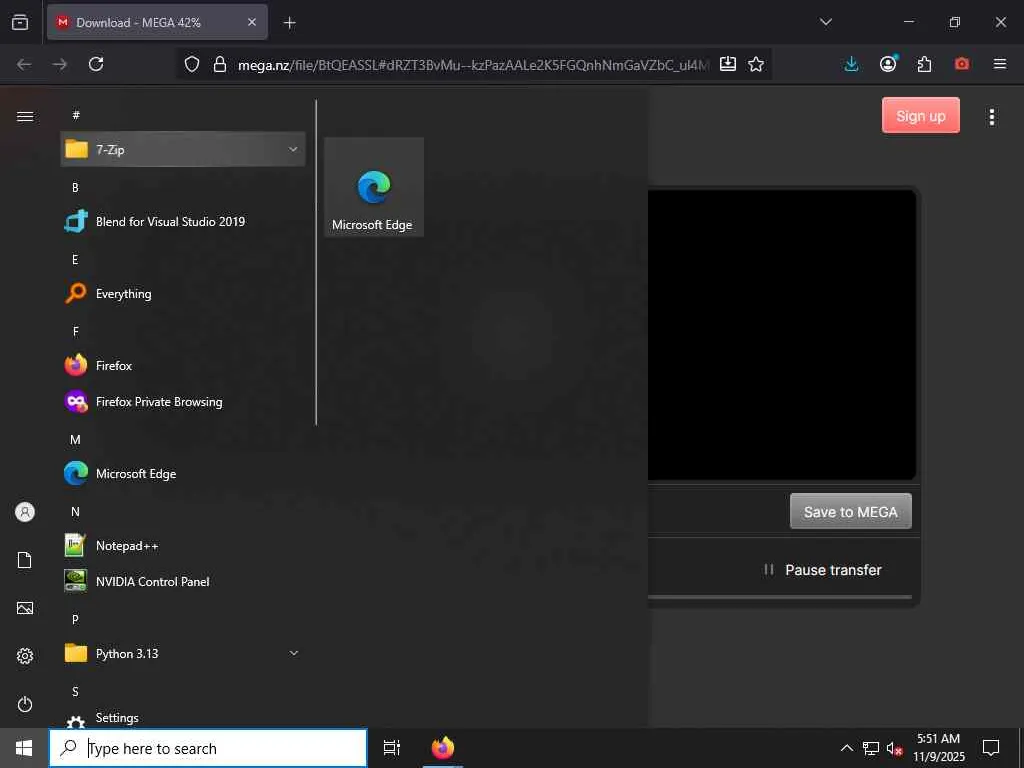Click the Microsoft Edge pinned tile

(x=374, y=187)
